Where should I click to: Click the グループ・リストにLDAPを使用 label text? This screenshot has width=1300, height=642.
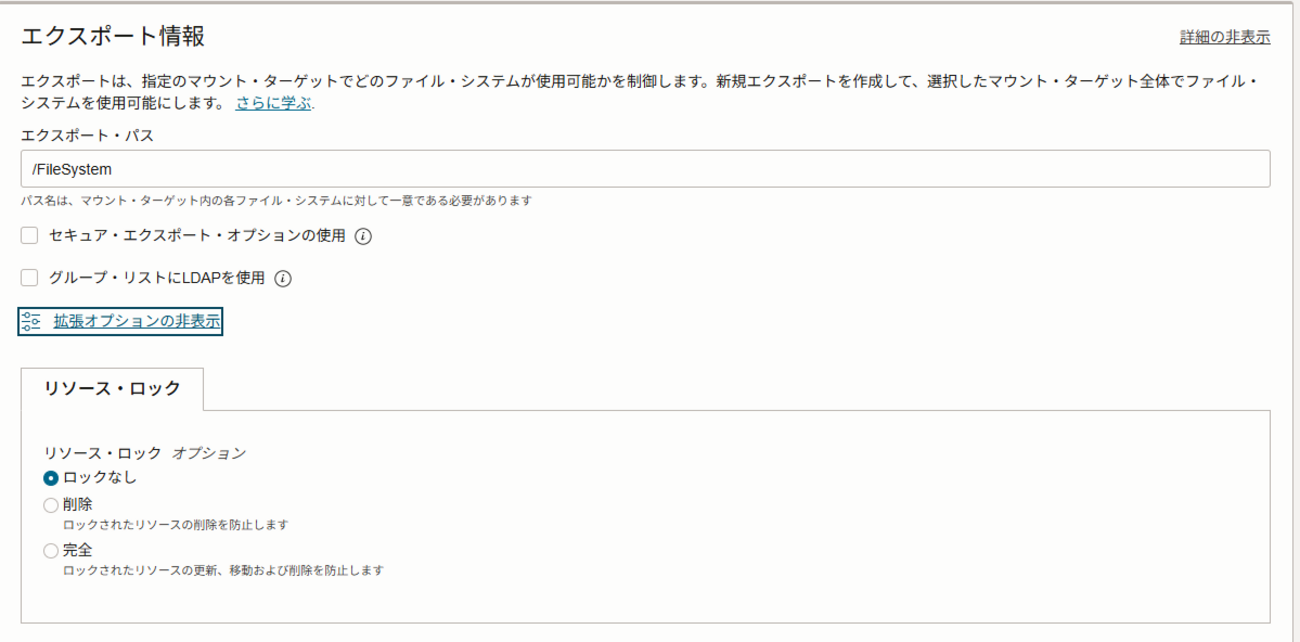[156, 278]
